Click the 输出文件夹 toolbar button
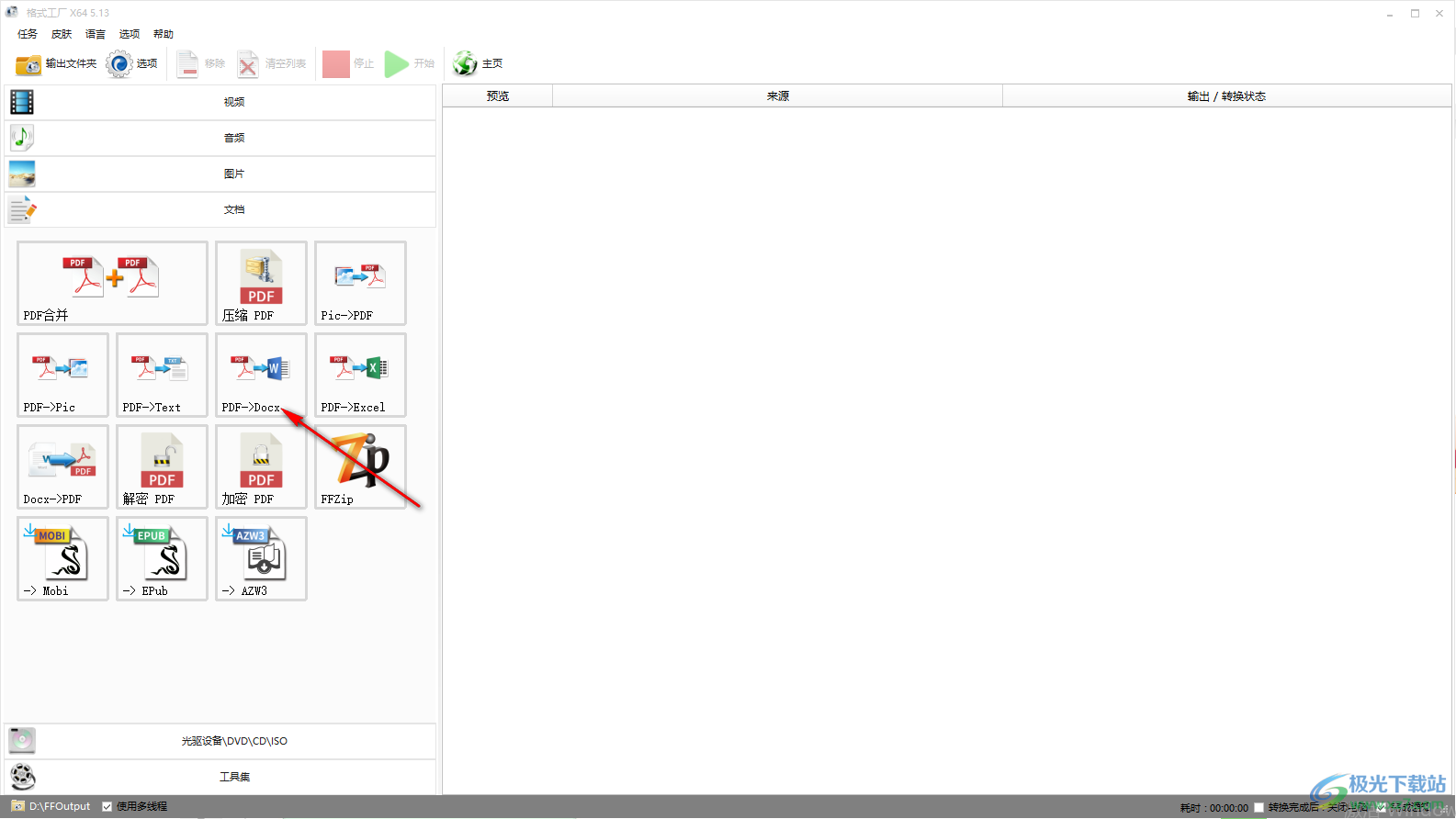This screenshot has height=819, width=1456. (x=56, y=63)
